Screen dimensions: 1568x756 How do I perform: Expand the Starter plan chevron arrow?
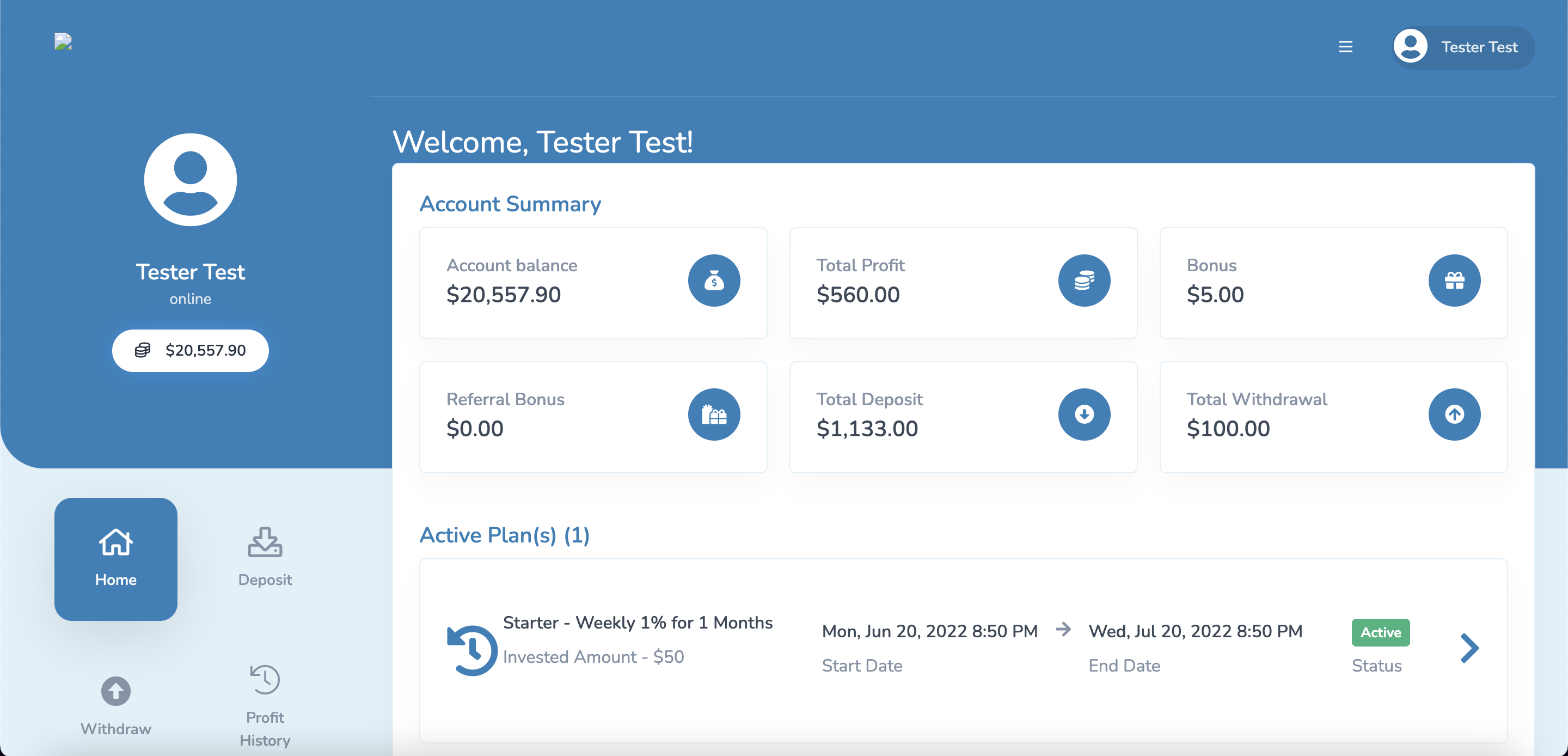pos(1469,648)
